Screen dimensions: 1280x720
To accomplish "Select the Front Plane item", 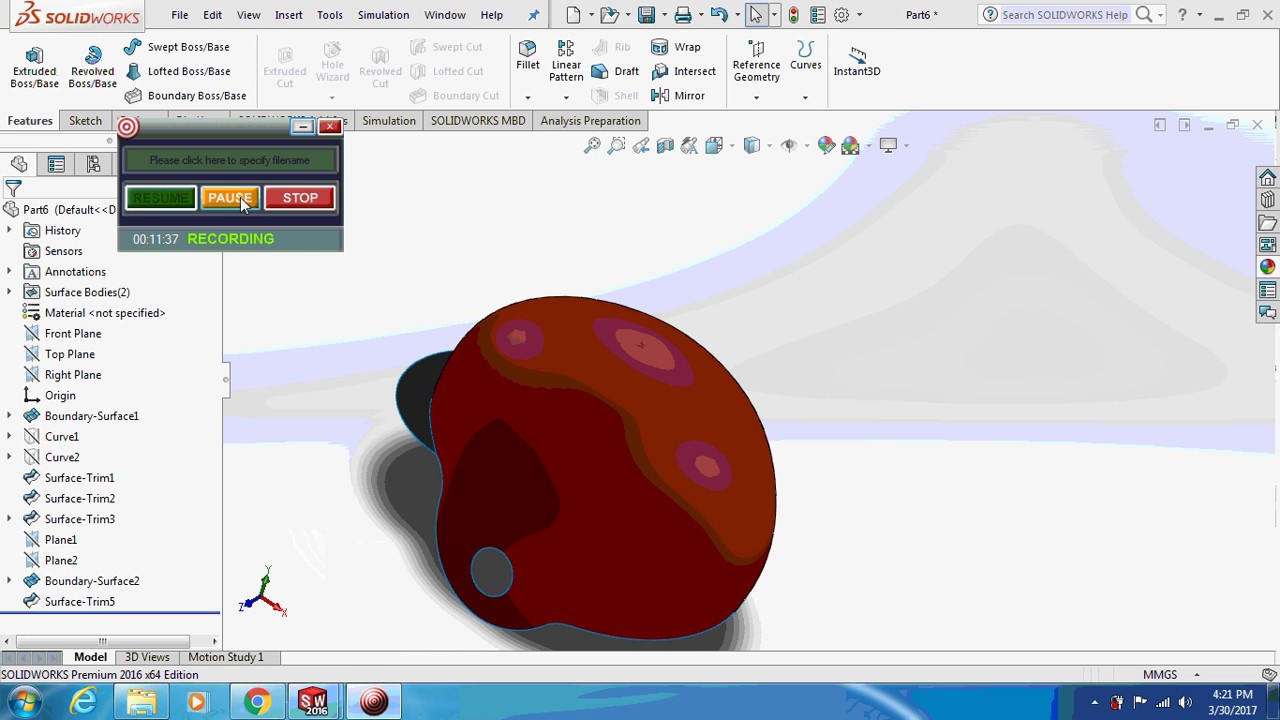I will tap(73, 334).
